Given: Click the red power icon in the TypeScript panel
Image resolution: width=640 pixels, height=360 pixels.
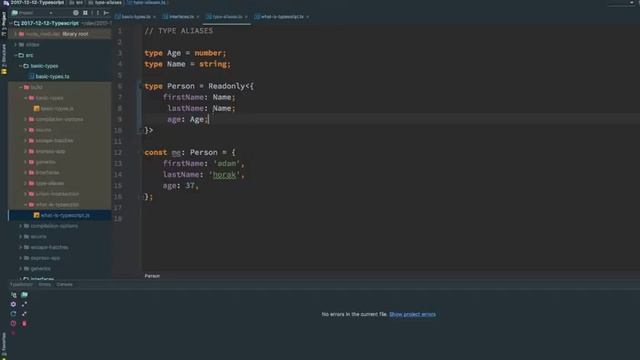Looking at the screenshot, I should tap(13, 323).
